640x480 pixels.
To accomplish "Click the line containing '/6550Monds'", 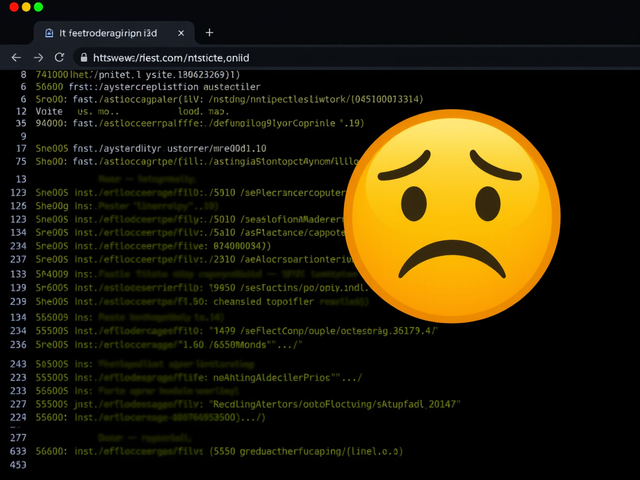I will [x=169, y=344].
